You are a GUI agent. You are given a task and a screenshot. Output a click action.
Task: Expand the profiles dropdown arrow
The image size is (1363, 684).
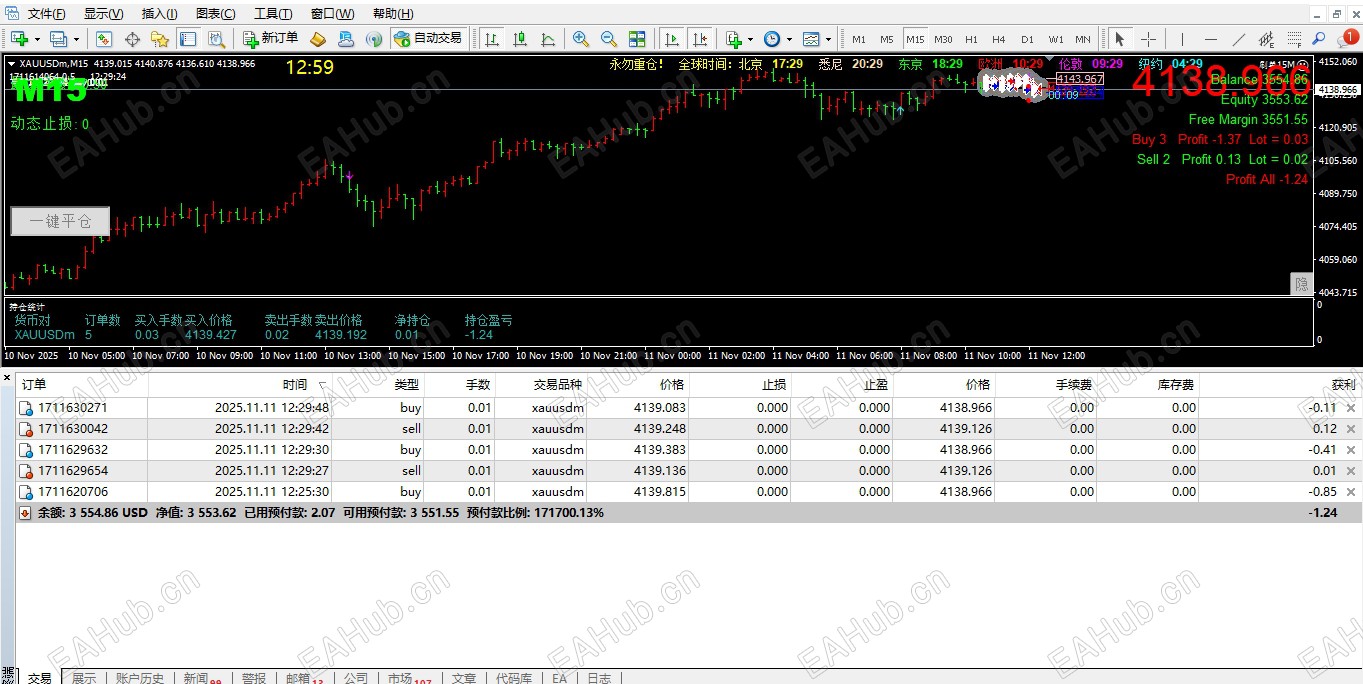coord(76,39)
